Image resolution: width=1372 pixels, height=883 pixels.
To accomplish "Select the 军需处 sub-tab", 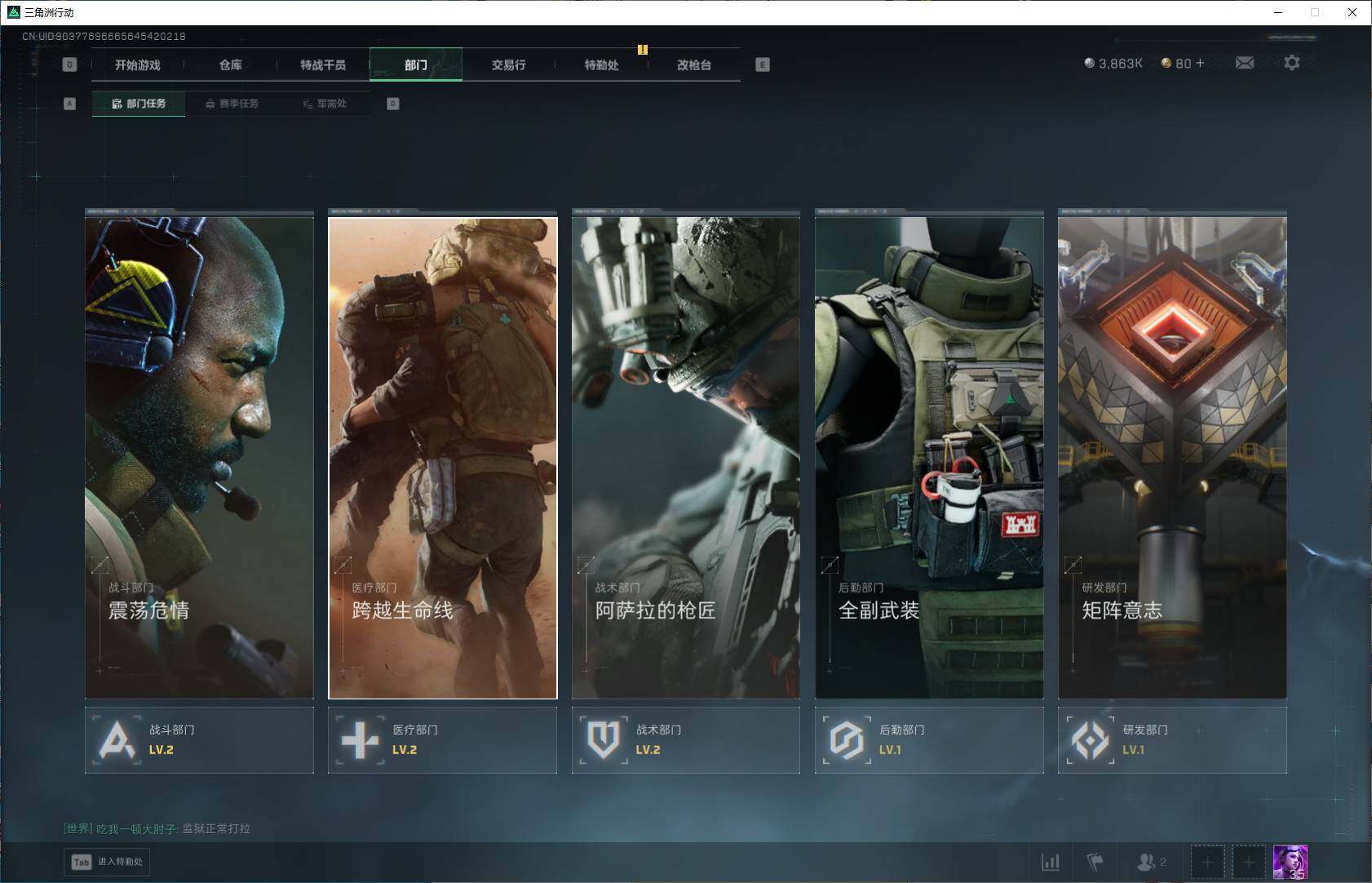I will coord(325,104).
